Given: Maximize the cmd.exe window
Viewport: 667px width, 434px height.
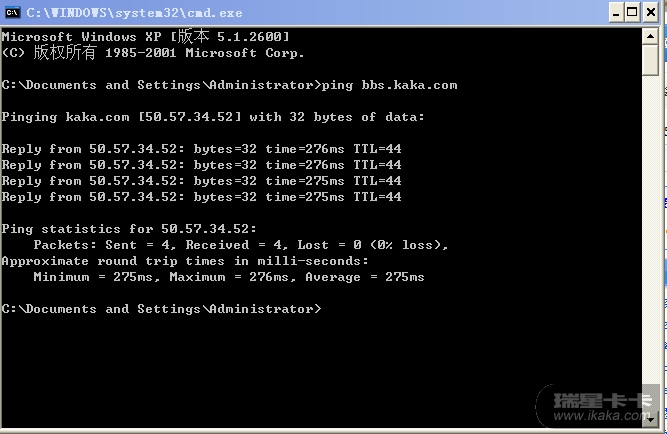Looking at the screenshot, I should coord(633,12).
